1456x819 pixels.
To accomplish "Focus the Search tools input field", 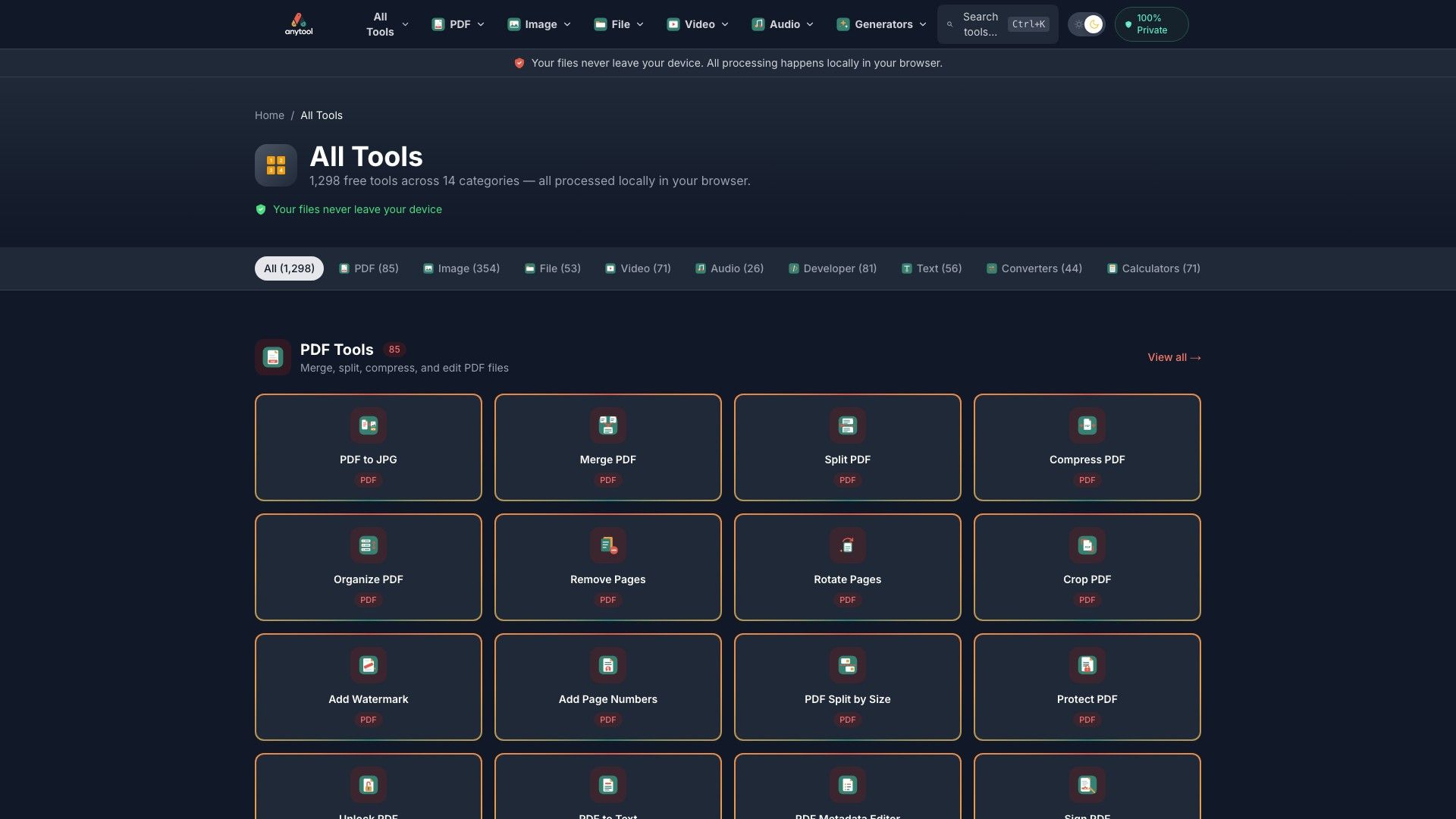I will point(997,24).
